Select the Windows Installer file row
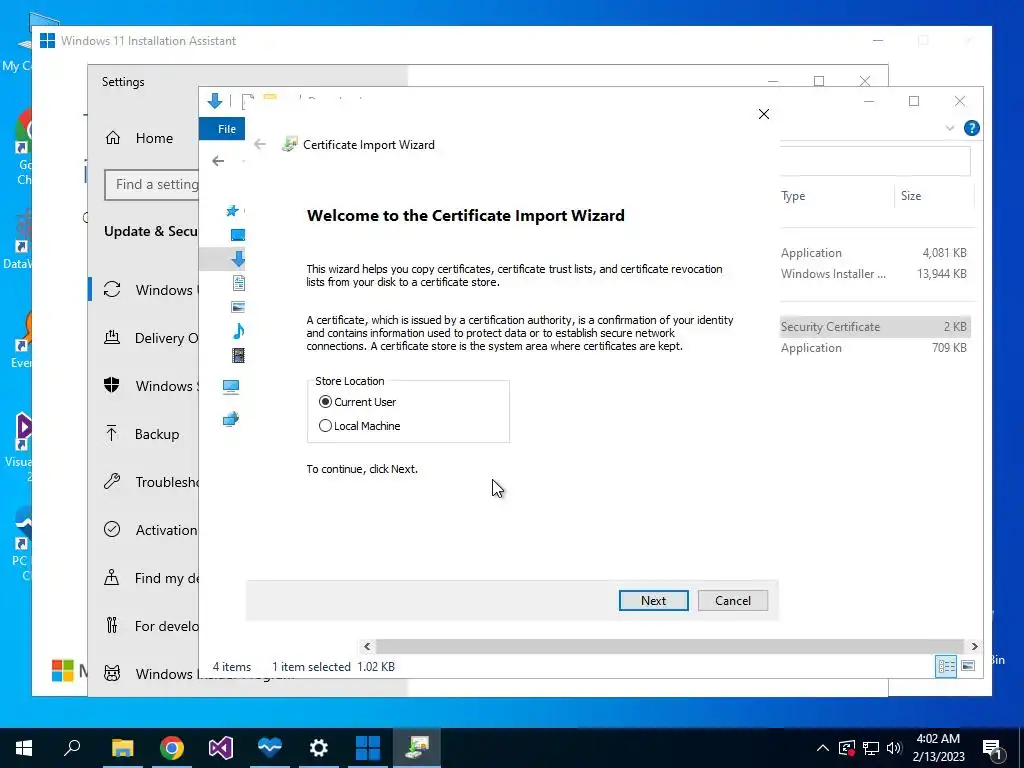 coord(875,274)
